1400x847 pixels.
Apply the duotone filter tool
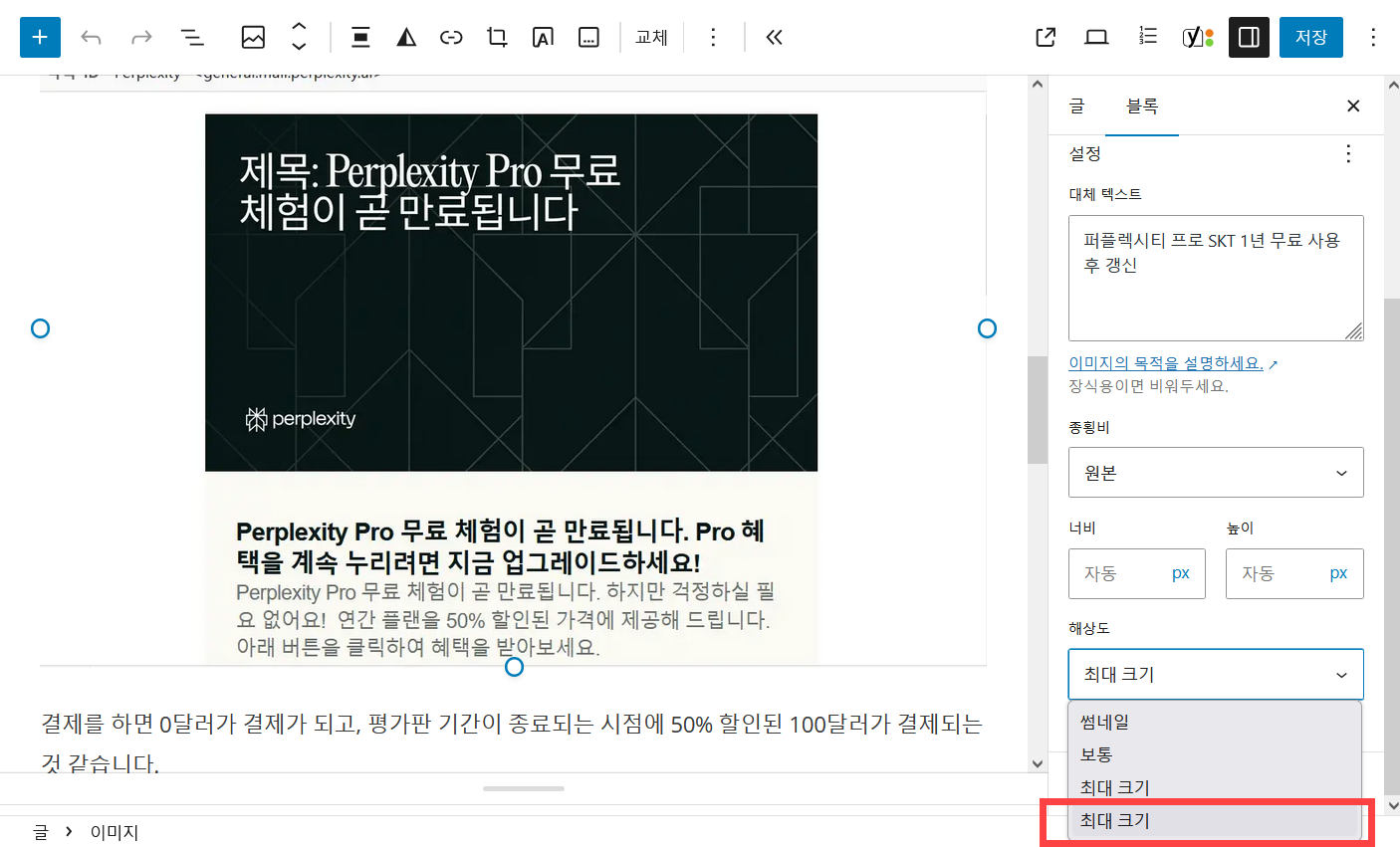pos(406,38)
